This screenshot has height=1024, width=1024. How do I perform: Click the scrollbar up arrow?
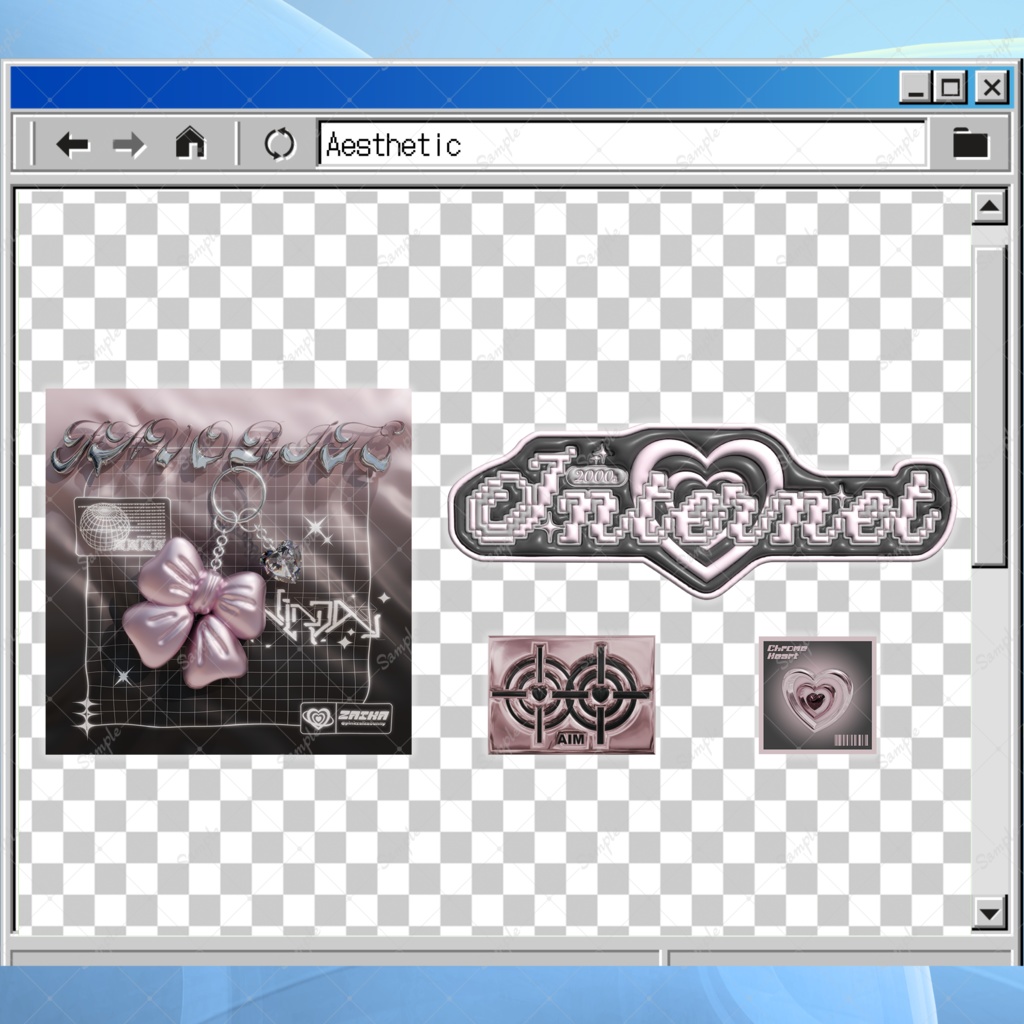(x=989, y=207)
